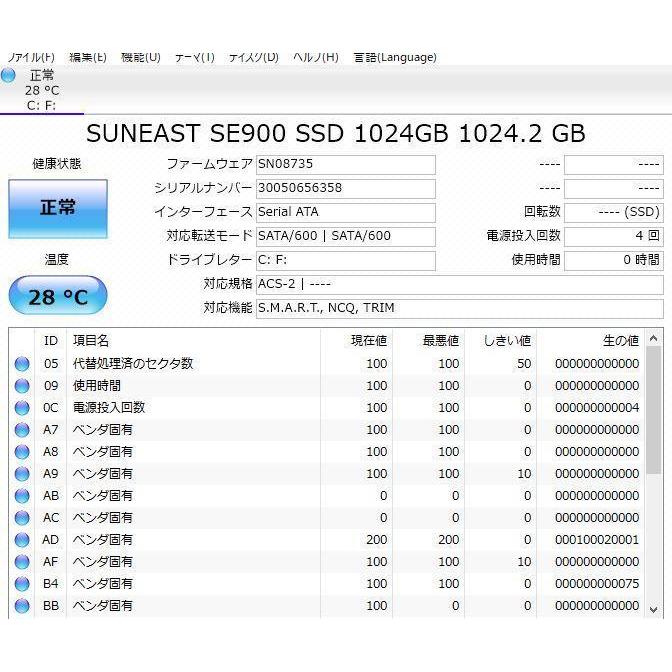Screen dimensions: 672x672
Task: Click the power-on count field 4 回
Action: pos(614,237)
